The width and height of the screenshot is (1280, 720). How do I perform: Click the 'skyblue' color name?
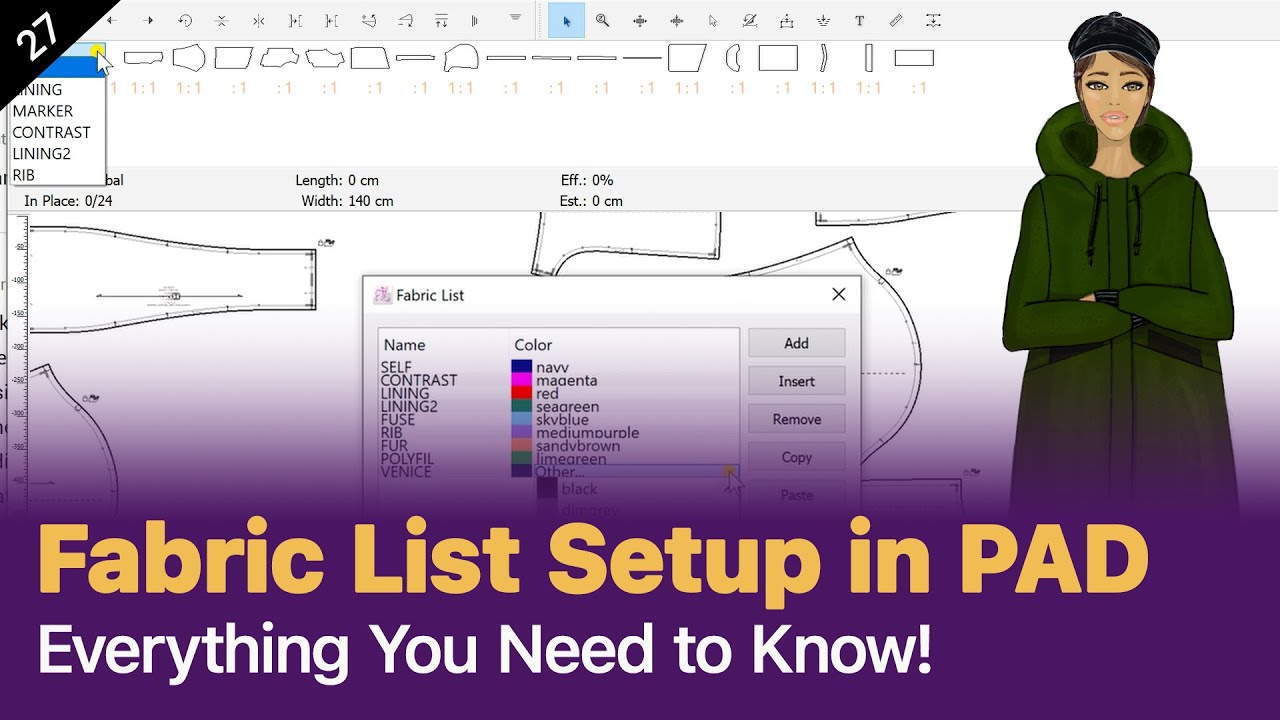(x=562, y=419)
